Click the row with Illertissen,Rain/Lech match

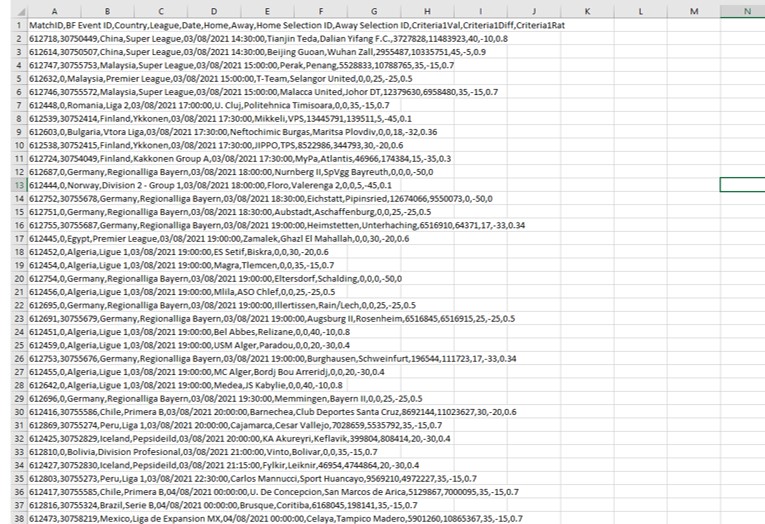[x=222, y=305]
